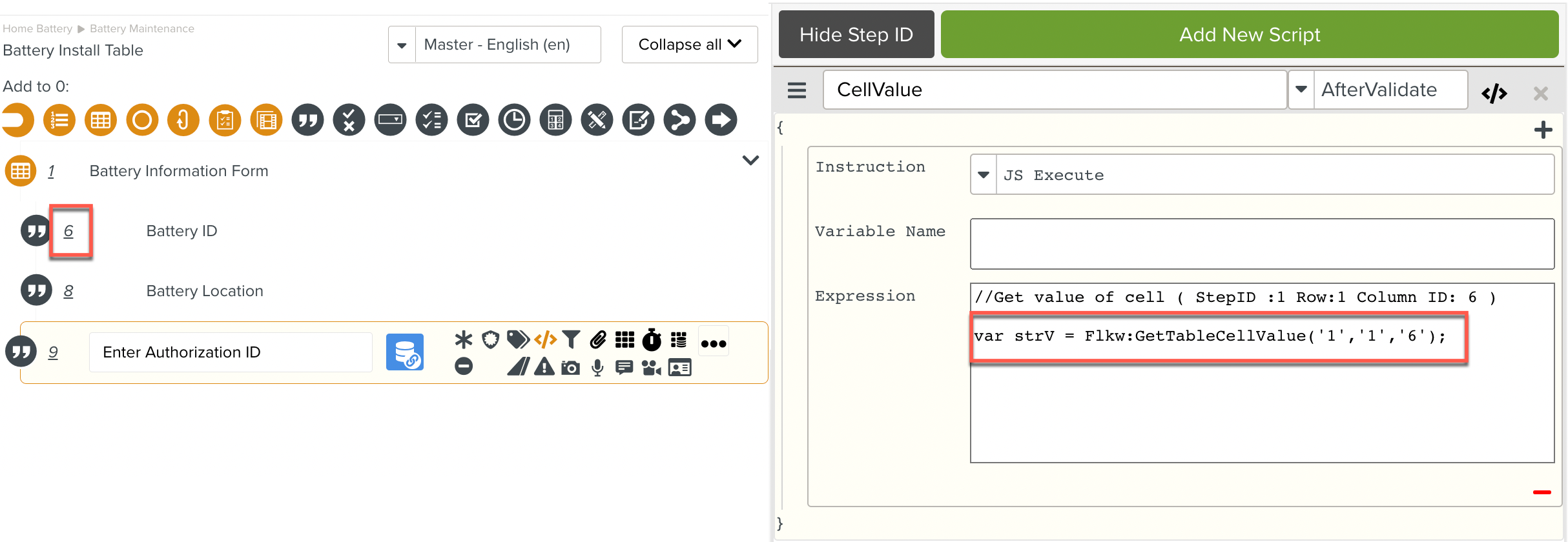Click the checkbox step icon in toolbar
This screenshot has width=1568, height=542.
[x=473, y=120]
